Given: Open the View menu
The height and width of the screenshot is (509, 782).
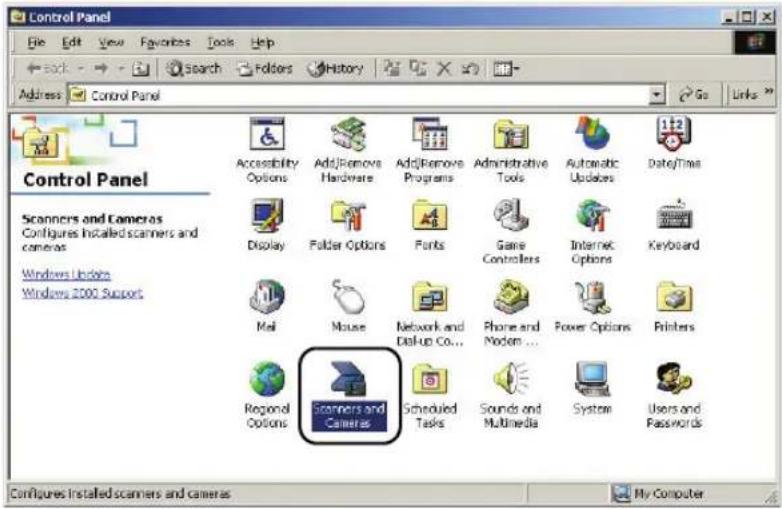Looking at the screenshot, I should (x=111, y=42).
